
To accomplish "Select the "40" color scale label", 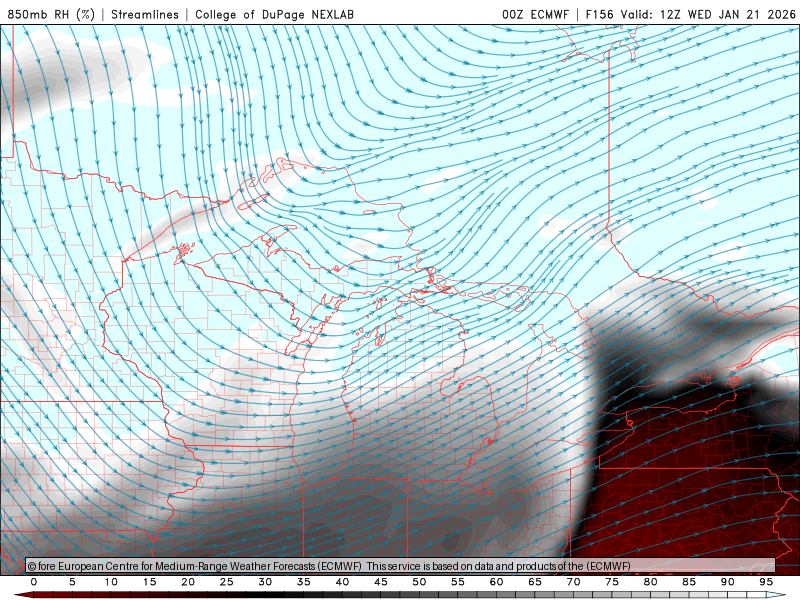I will coord(342,582).
